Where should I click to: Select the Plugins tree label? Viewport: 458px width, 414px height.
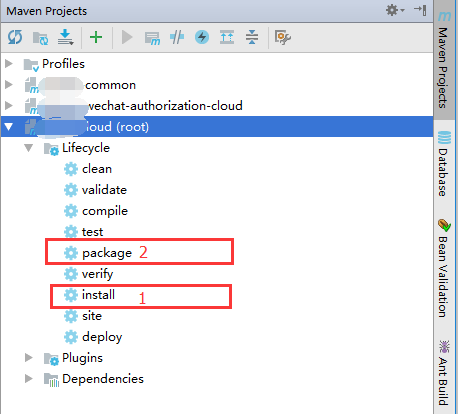coord(82,358)
